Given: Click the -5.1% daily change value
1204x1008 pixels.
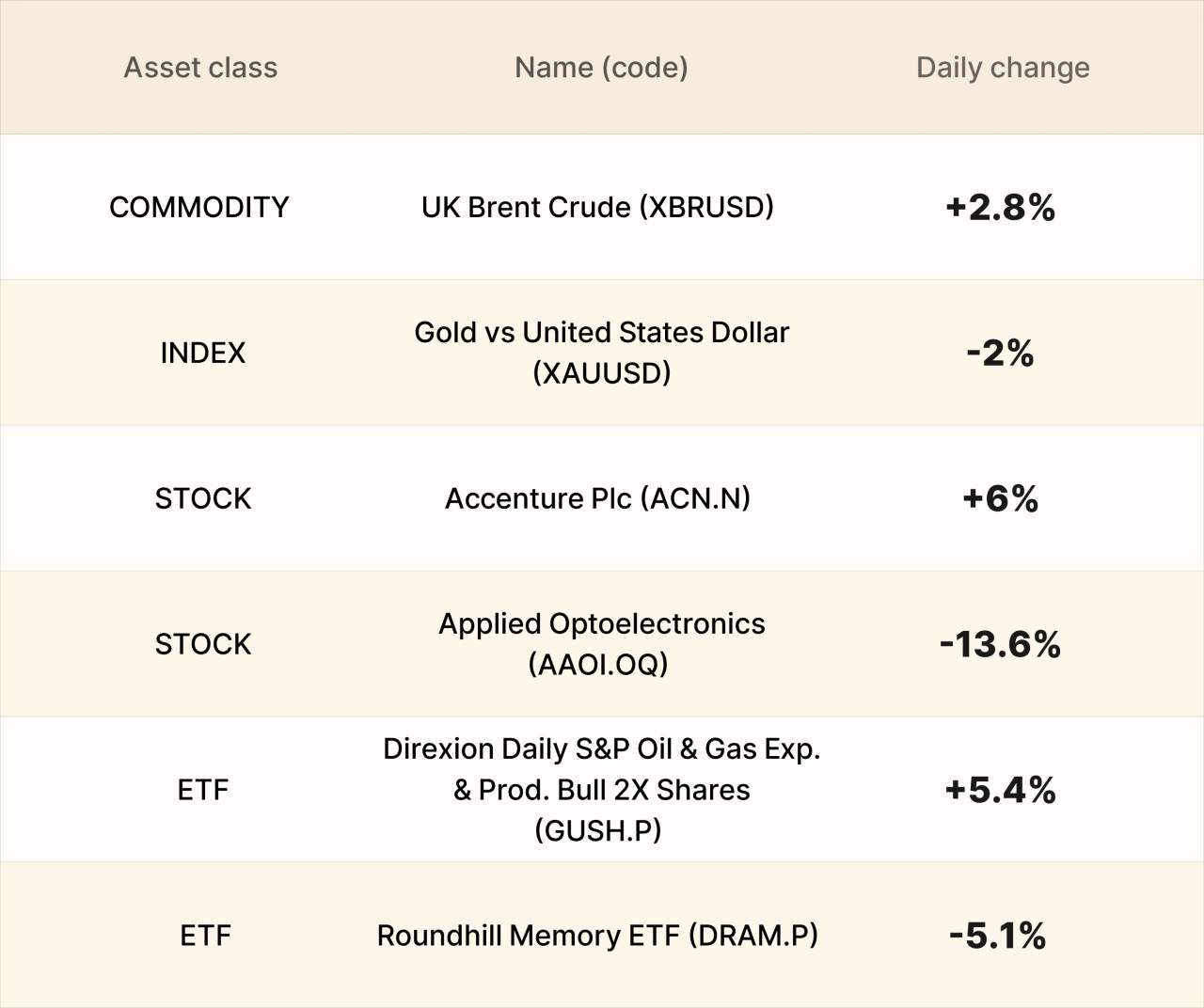Looking at the screenshot, I should [999, 937].
